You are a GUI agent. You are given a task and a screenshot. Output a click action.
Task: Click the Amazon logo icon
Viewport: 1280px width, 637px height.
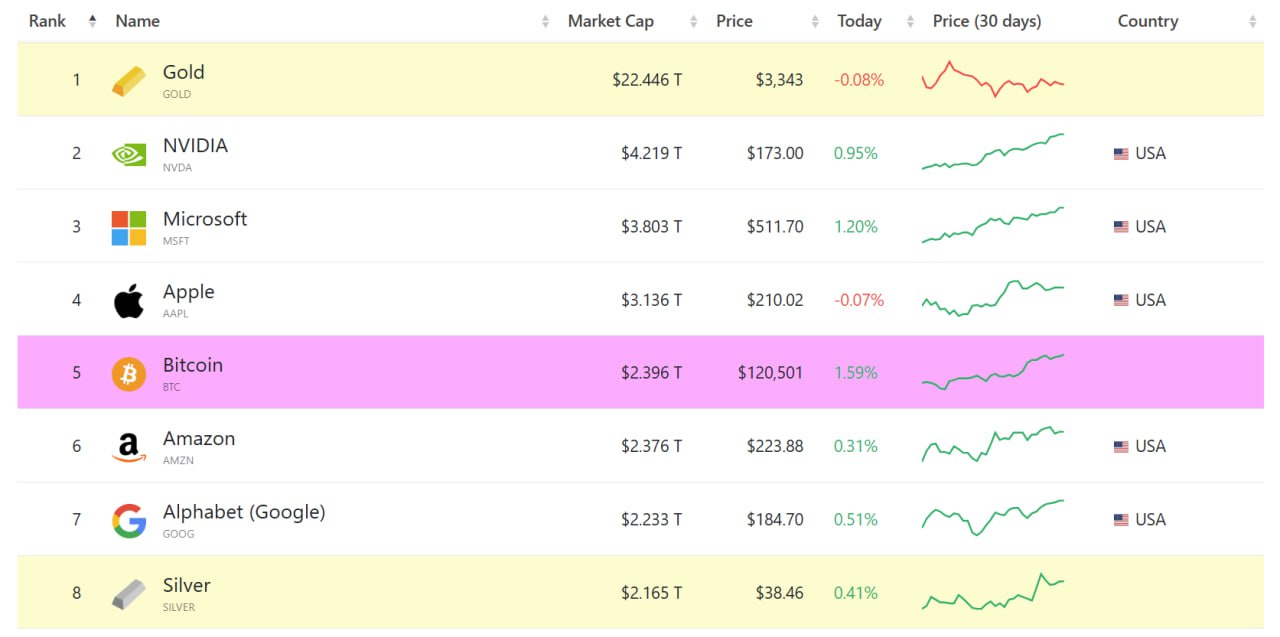(x=128, y=447)
